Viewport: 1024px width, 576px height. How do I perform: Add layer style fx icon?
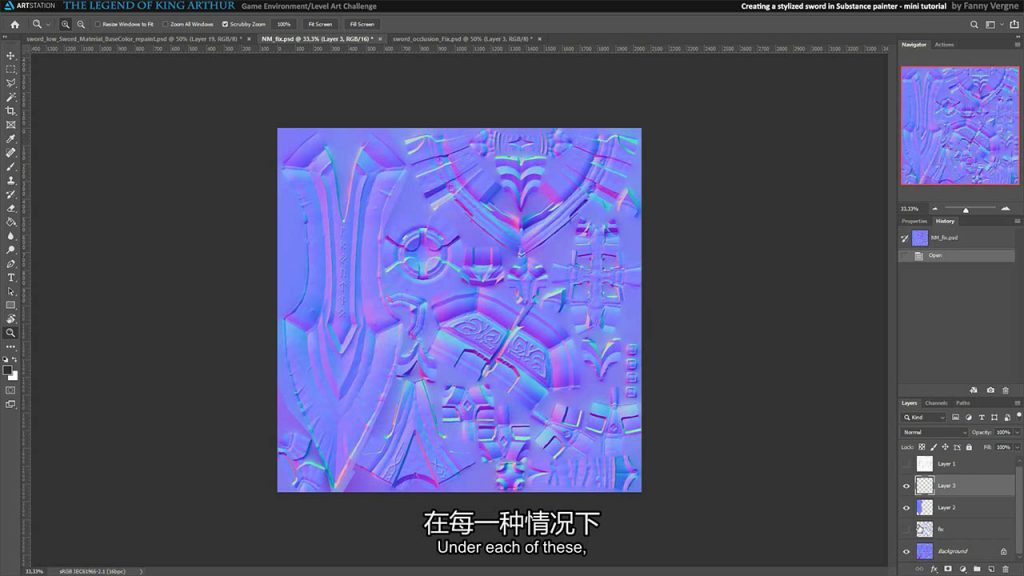[934, 569]
